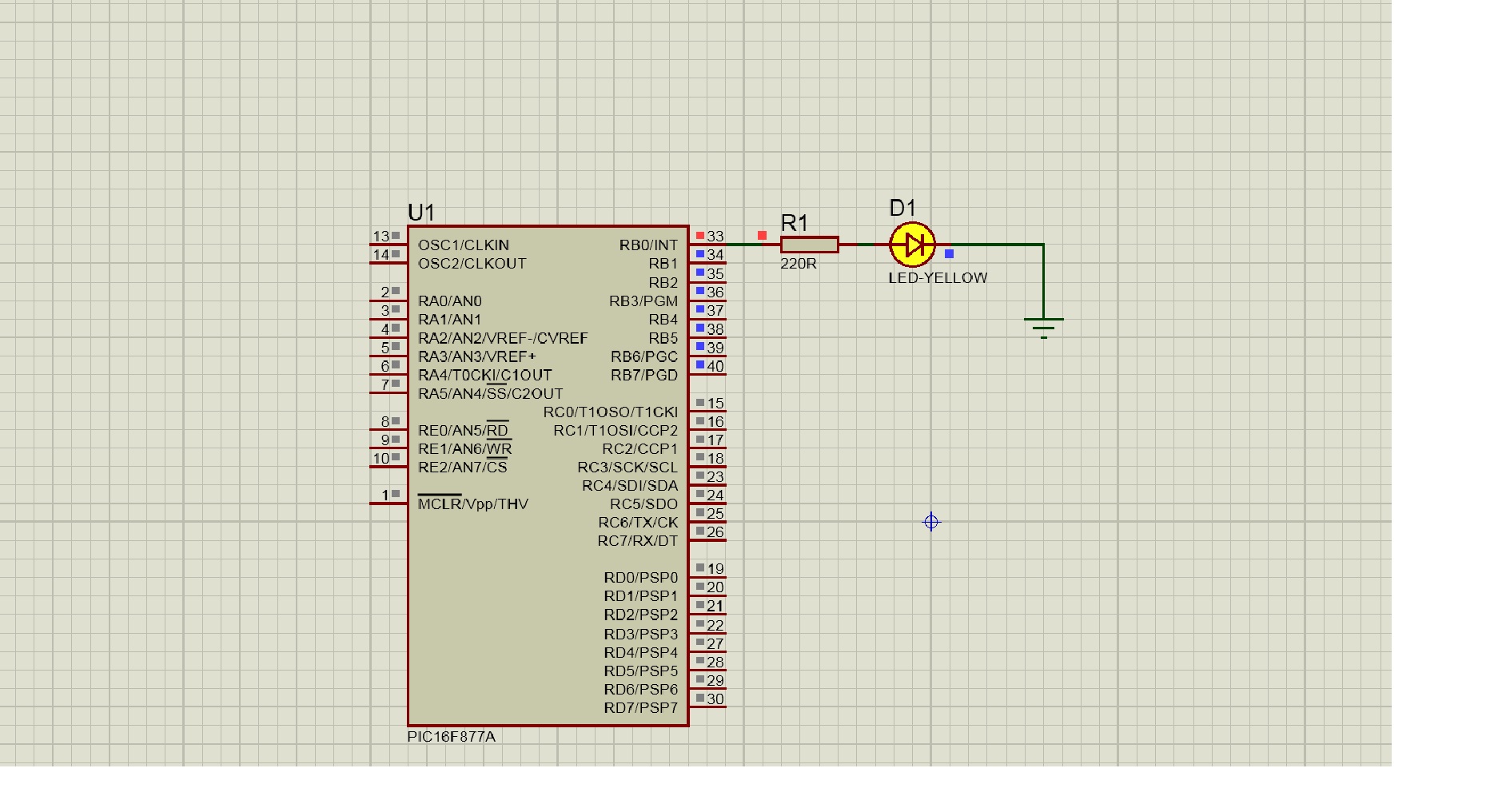Viewport: 1502px width, 812px height.
Task: Click the RA5/AN4/SS/C2OUT pin label
Action: [491, 393]
